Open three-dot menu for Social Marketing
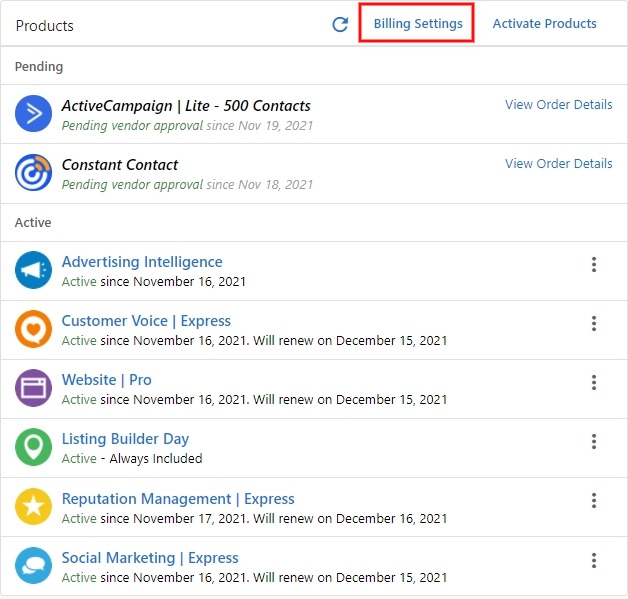Viewport: 628px width, 599px height. 594,561
